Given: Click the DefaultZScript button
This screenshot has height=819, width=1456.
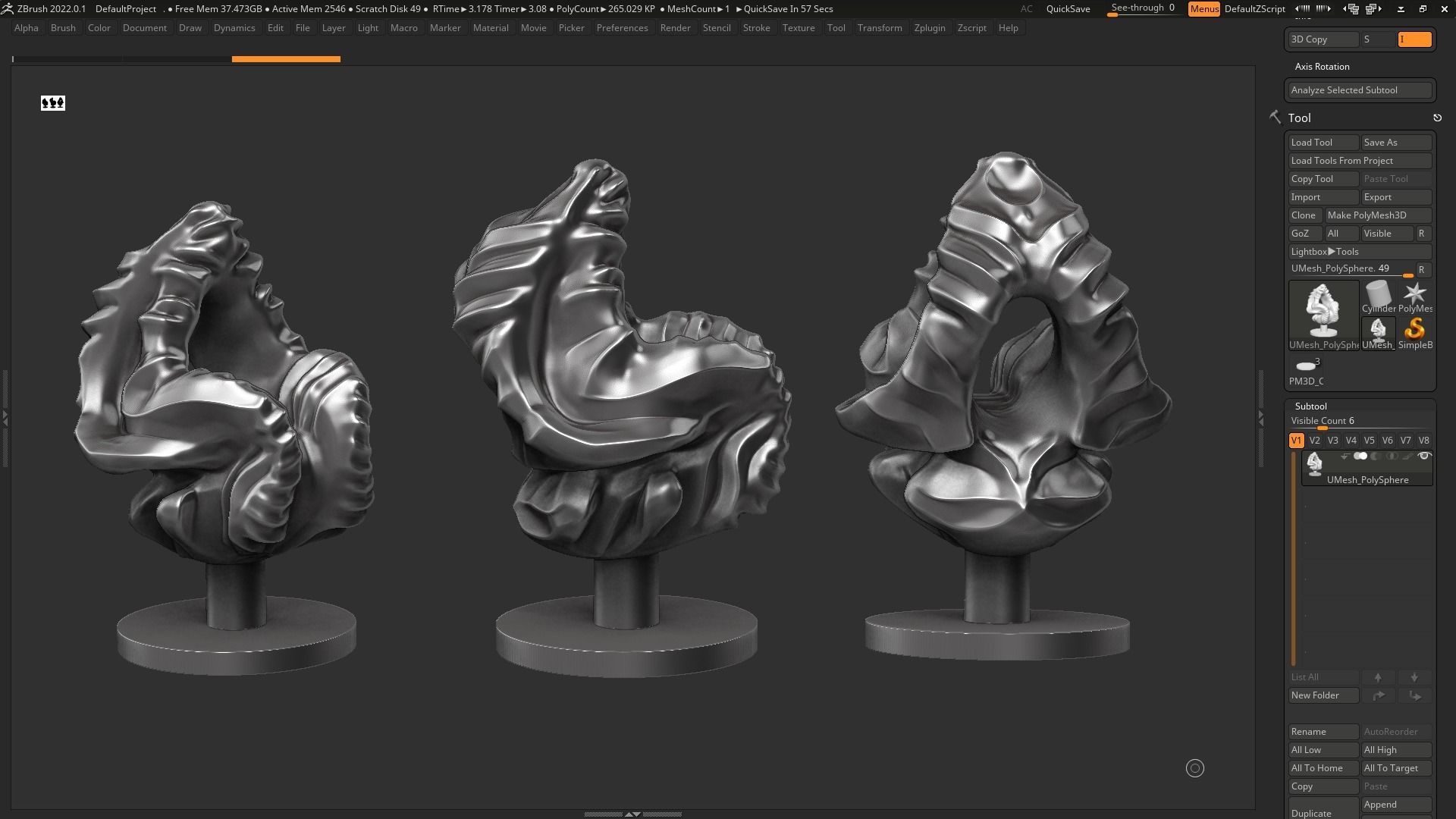Looking at the screenshot, I should 1254,9.
